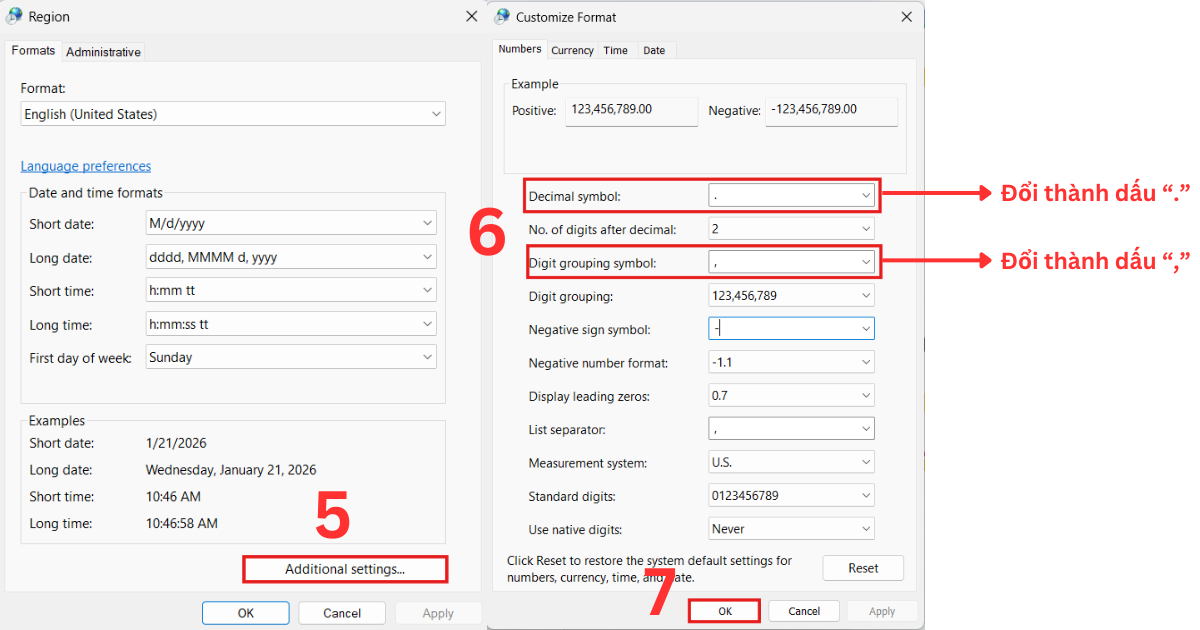Click Apply in the Region dialog
The width and height of the screenshot is (1200, 630).
[438, 612]
